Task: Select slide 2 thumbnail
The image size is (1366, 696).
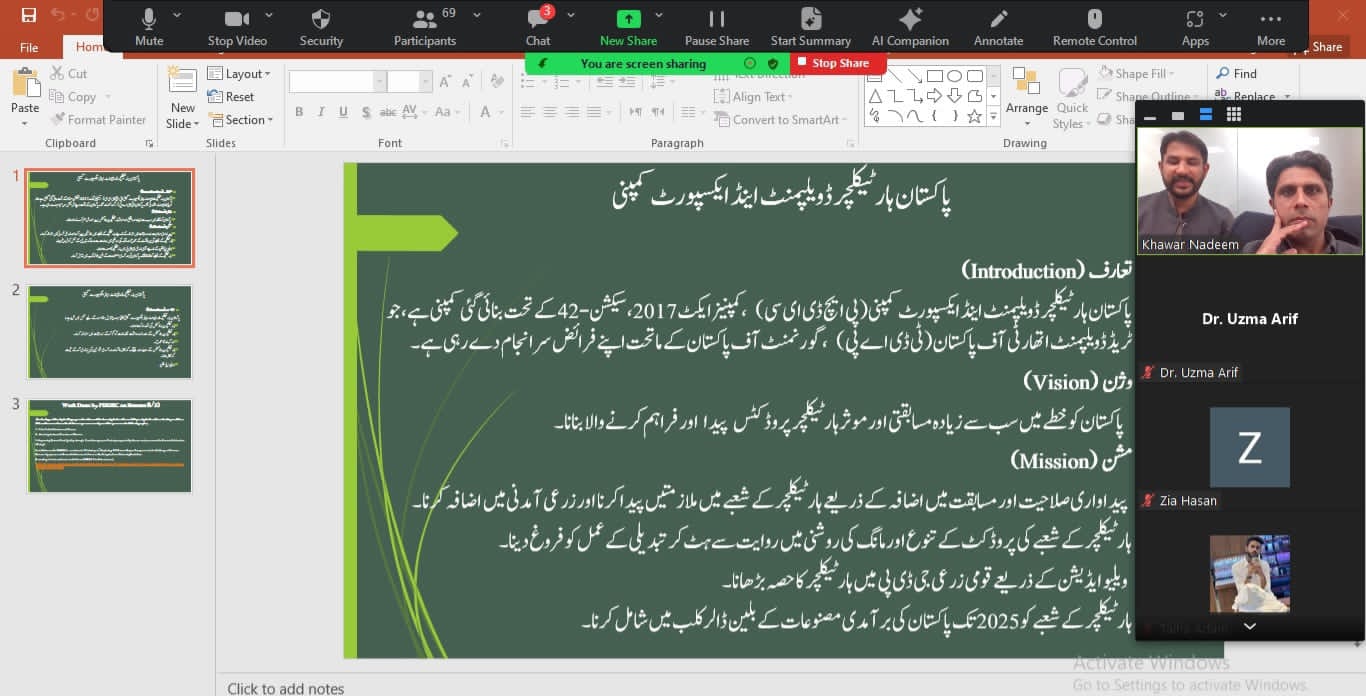Action: click(x=109, y=332)
